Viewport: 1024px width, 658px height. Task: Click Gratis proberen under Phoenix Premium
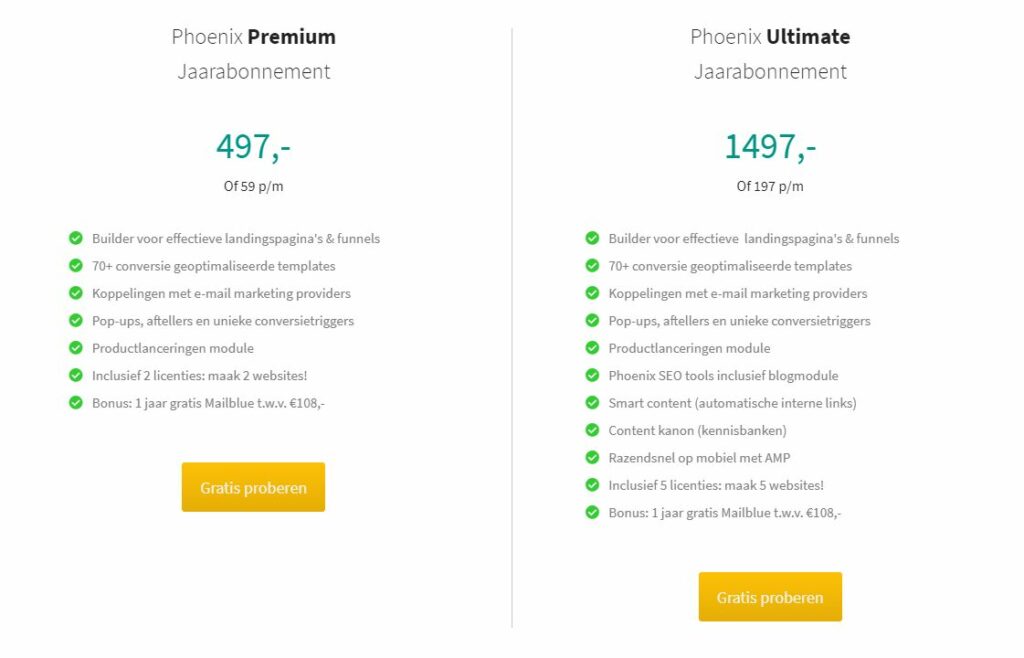point(253,487)
